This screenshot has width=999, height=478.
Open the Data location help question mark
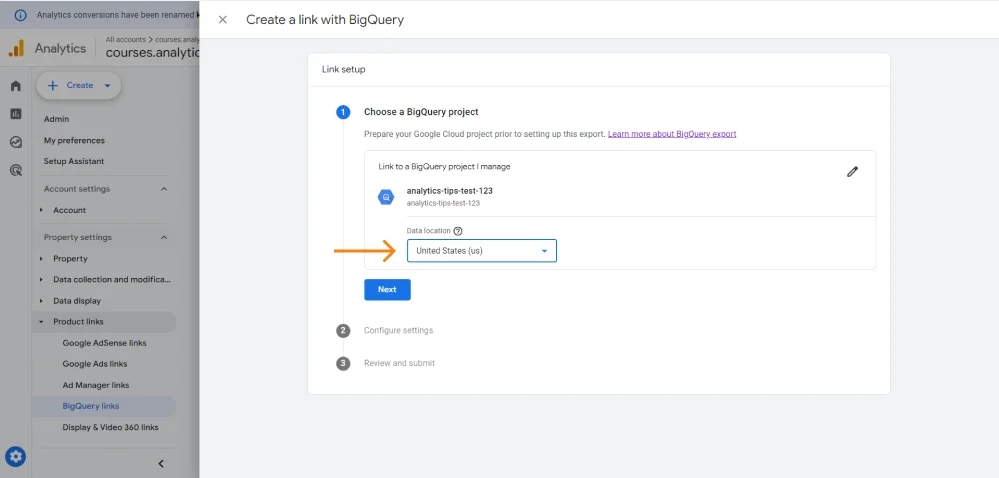[x=457, y=231]
